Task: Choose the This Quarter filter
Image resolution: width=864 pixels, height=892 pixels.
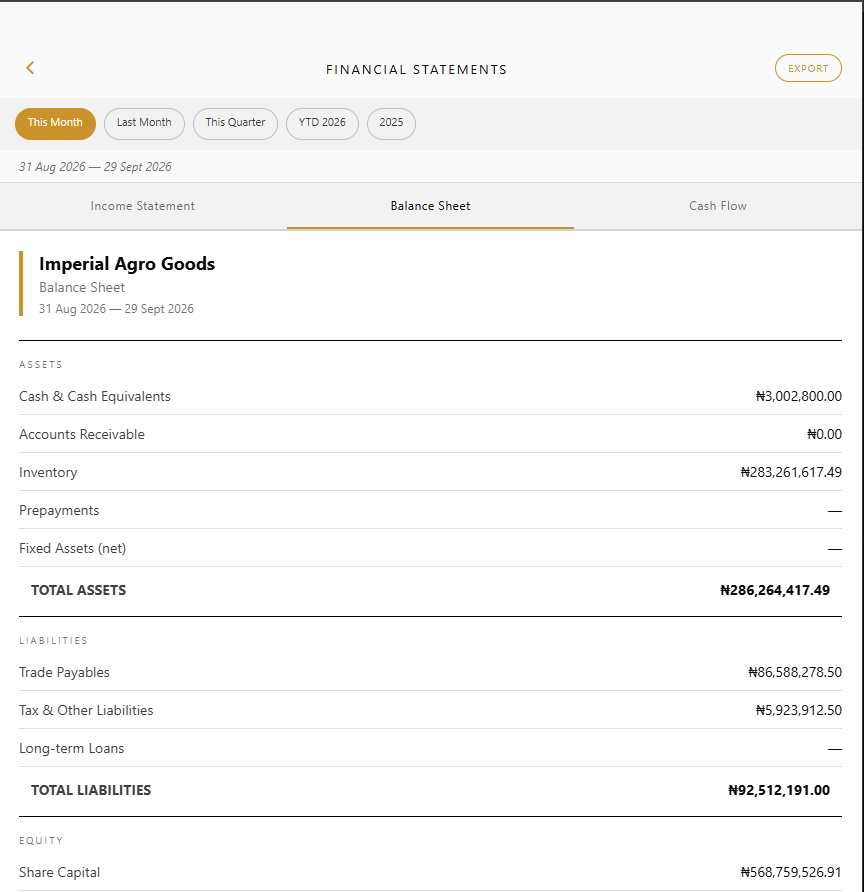Action: pyautogui.click(x=235, y=123)
